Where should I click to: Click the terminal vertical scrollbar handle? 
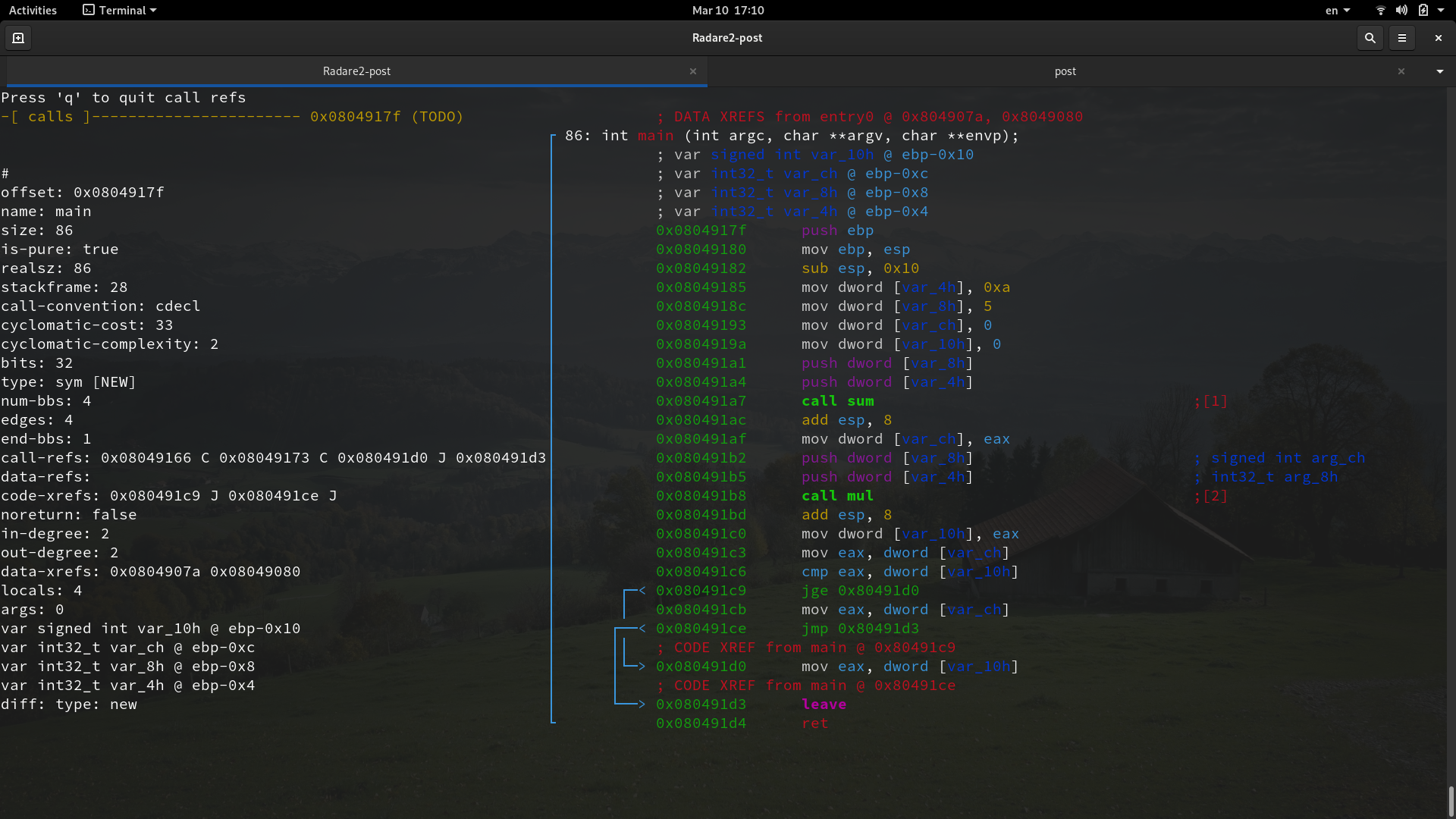click(1451, 800)
